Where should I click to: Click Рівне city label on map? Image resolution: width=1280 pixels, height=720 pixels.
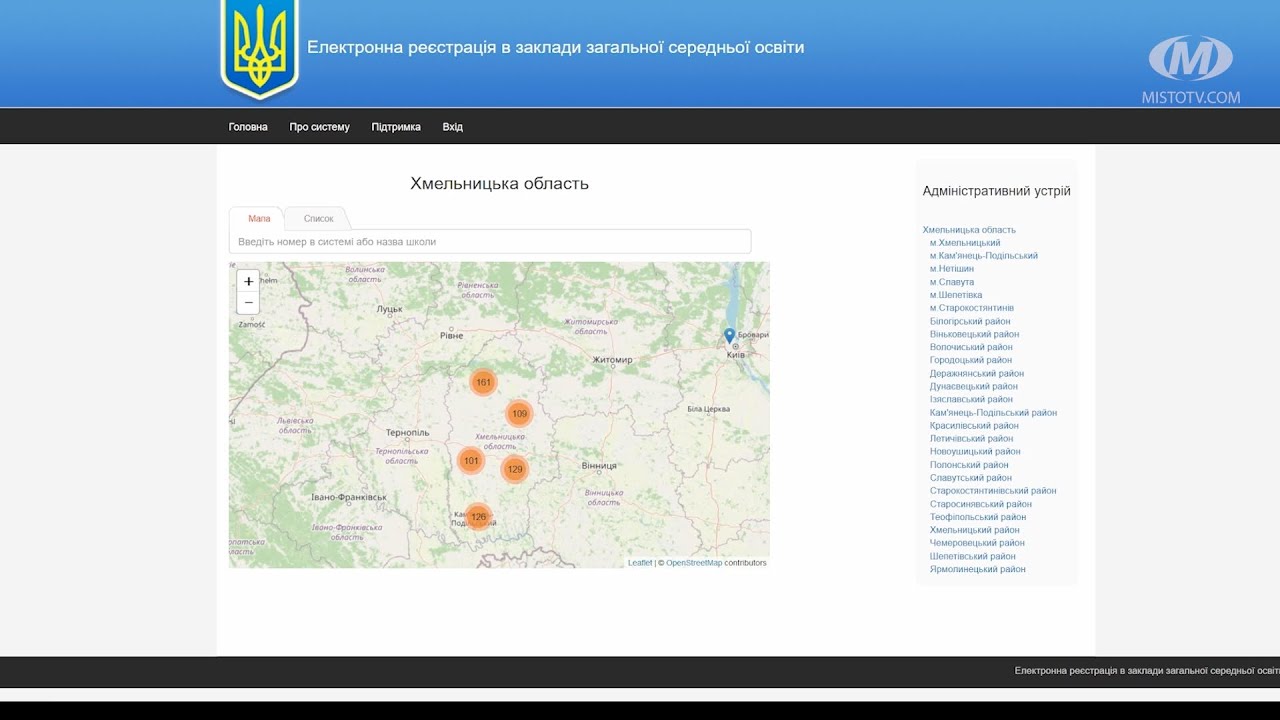(x=452, y=335)
